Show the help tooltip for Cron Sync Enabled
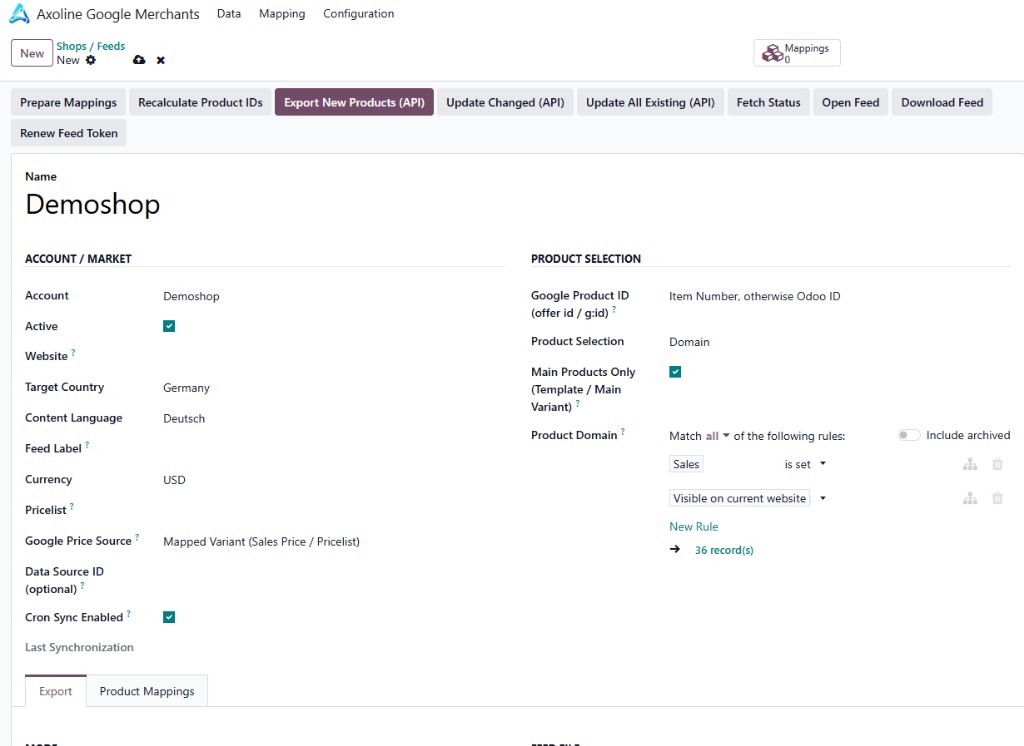Viewport: 1024px width, 746px height. [x=129, y=613]
